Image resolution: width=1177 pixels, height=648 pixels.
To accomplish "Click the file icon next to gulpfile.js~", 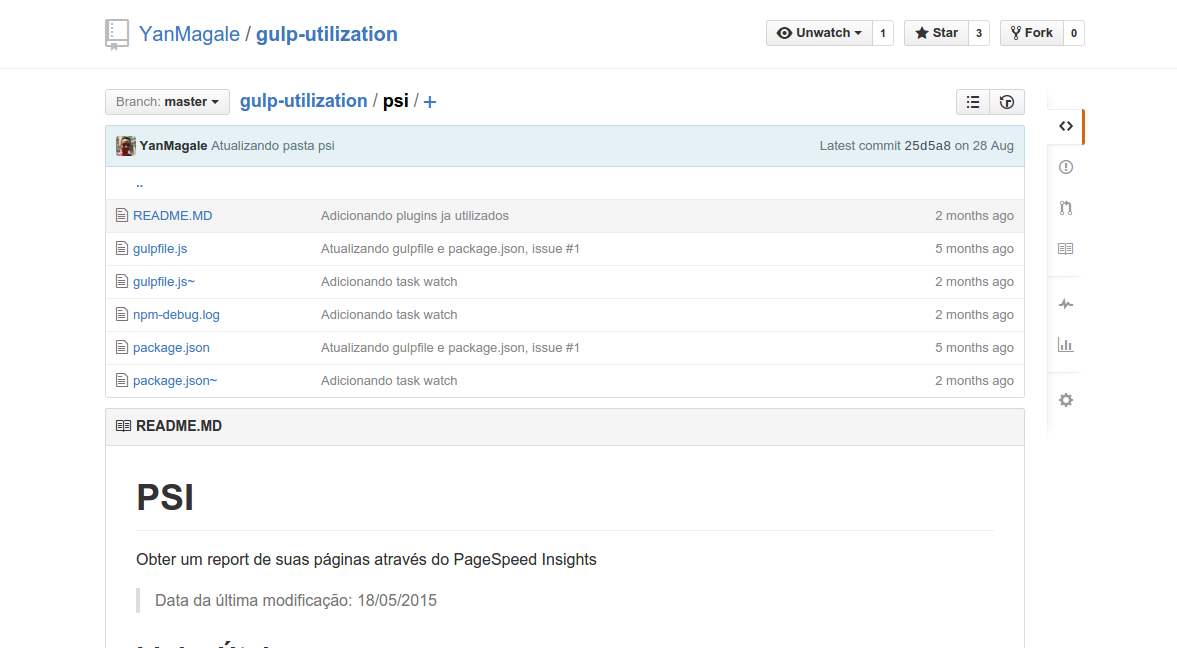I will (x=122, y=282).
